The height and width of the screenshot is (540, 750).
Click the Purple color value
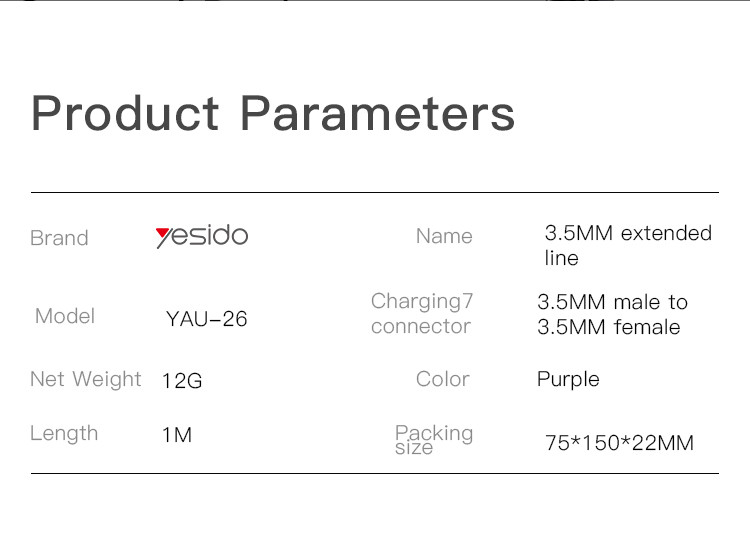[568, 379]
